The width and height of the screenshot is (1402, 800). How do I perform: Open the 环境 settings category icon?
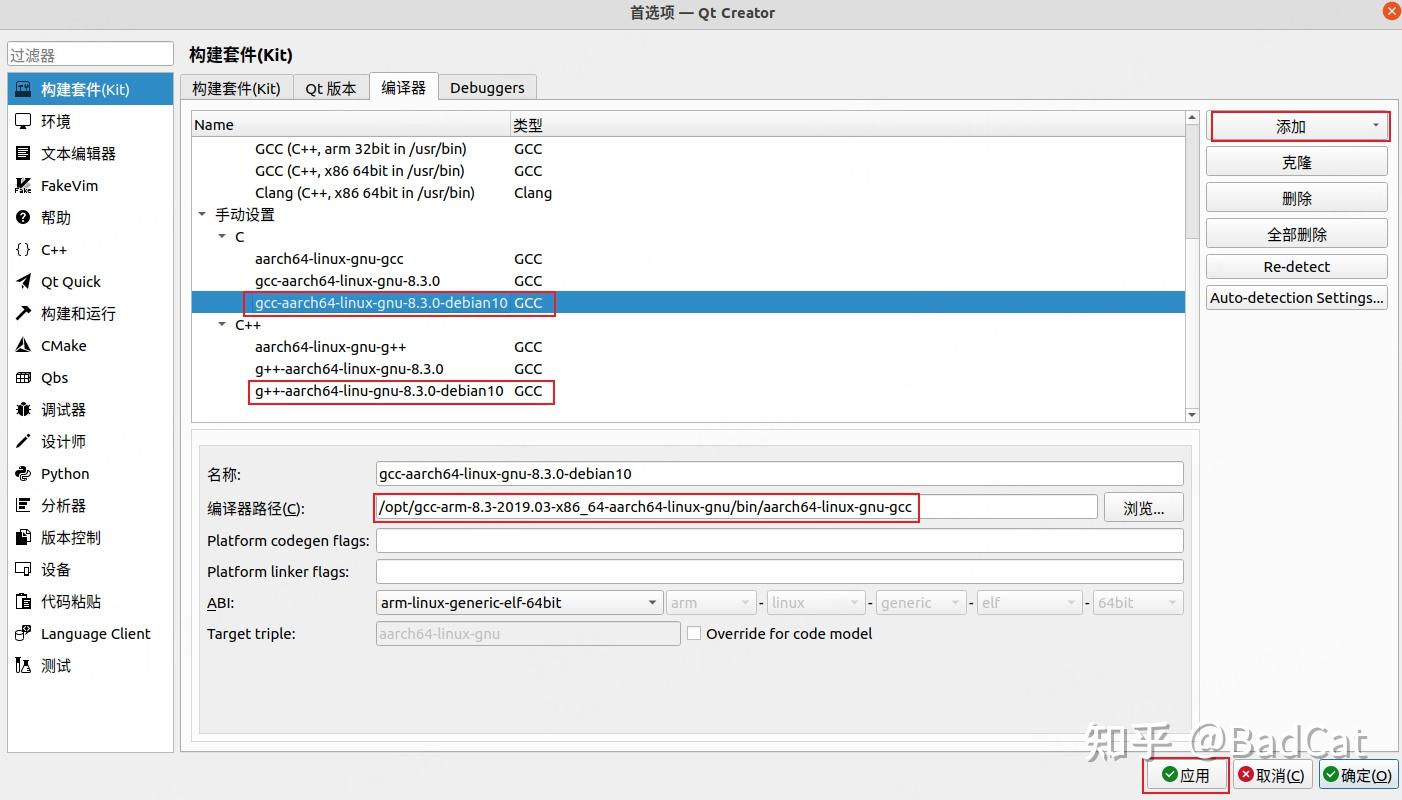coord(23,121)
